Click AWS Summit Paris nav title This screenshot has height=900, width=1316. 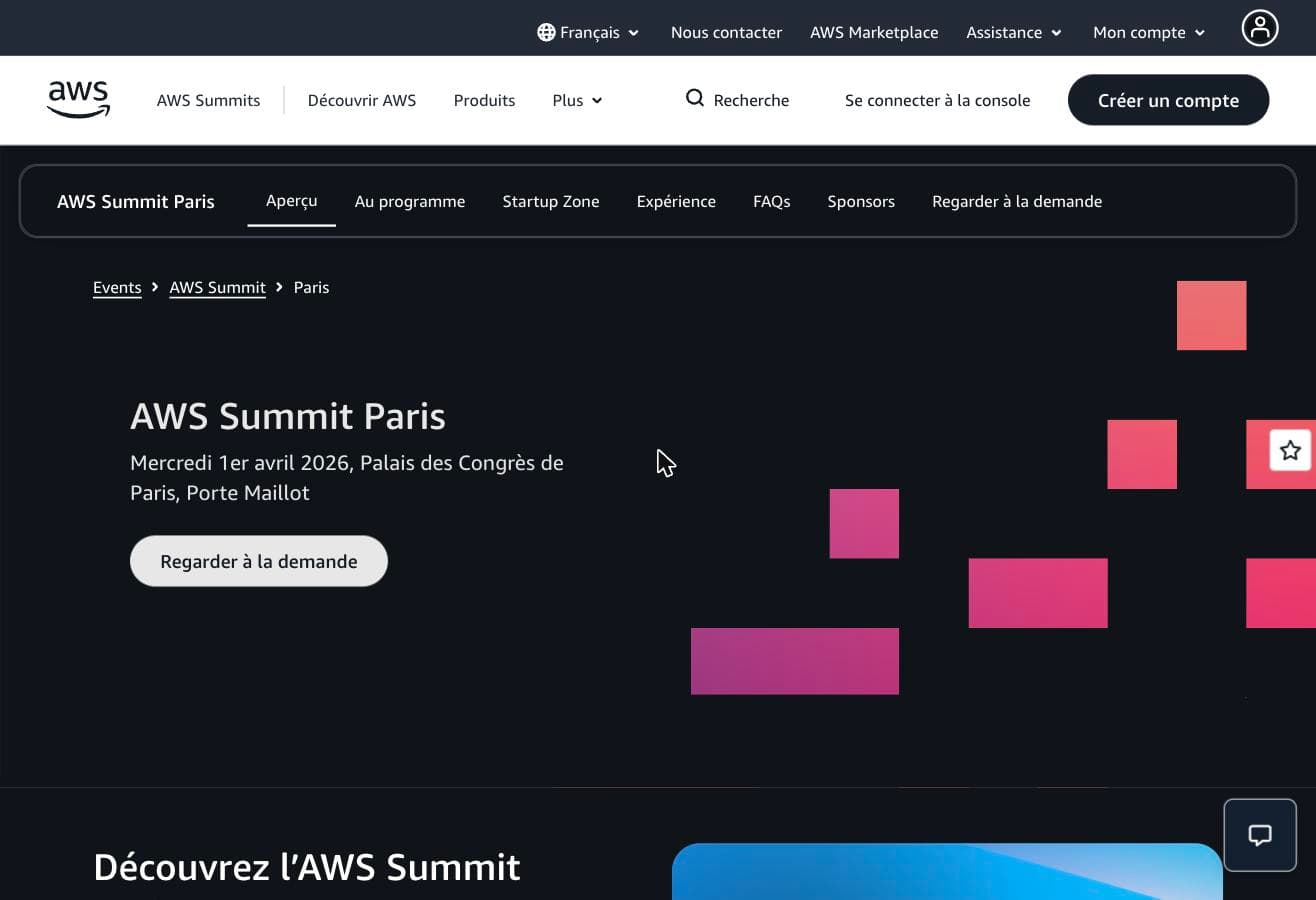[136, 201]
